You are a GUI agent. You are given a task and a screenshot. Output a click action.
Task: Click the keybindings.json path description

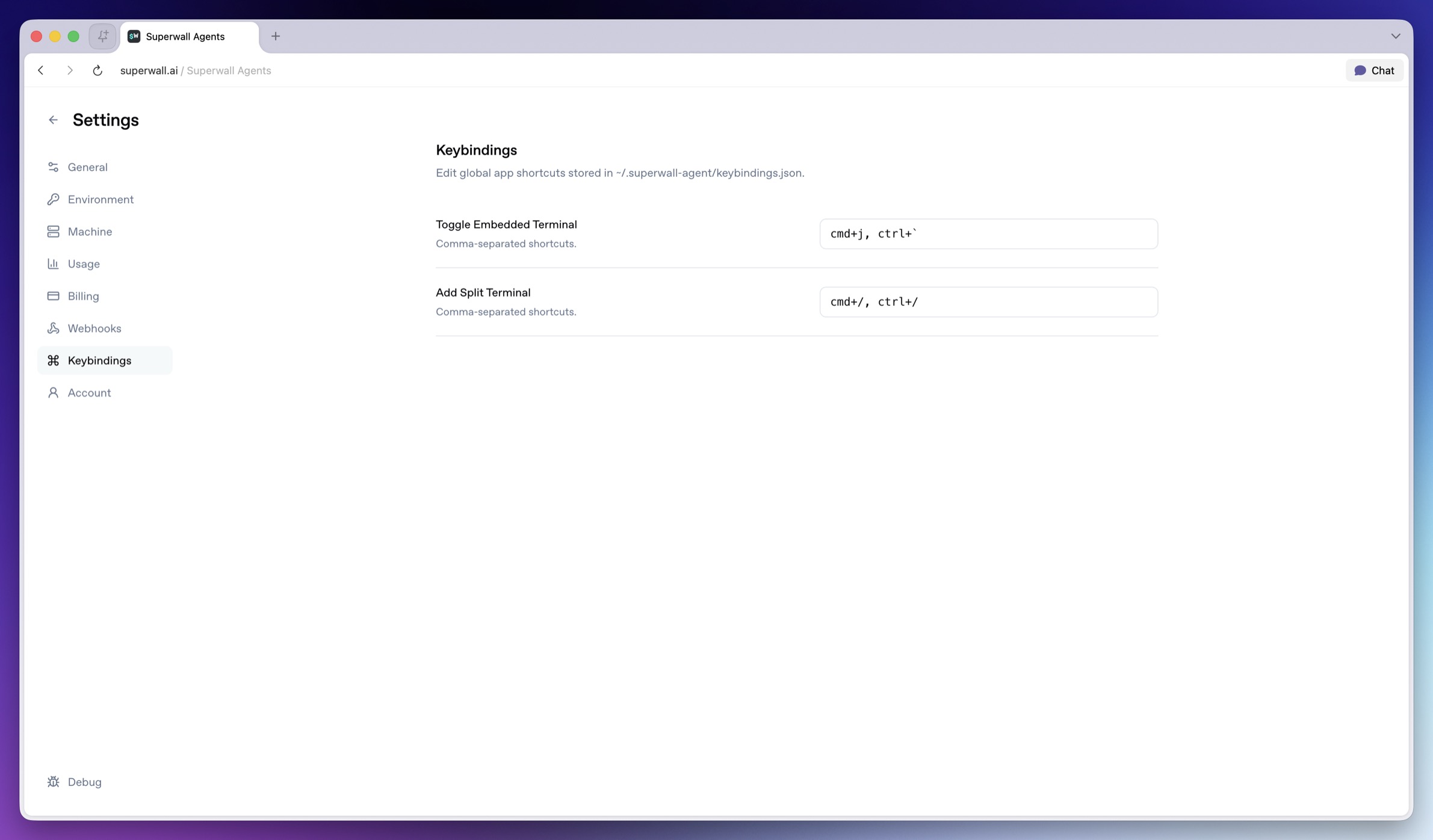click(x=620, y=173)
